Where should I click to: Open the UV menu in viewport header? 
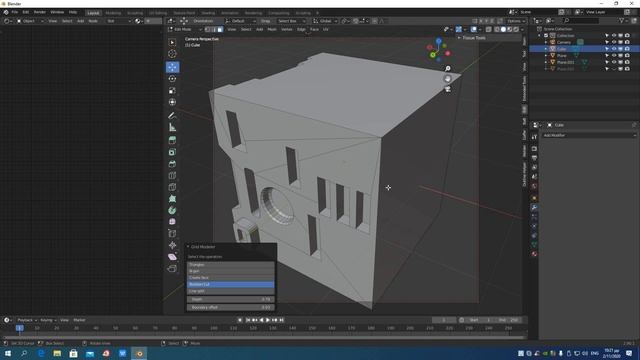(x=325, y=29)
